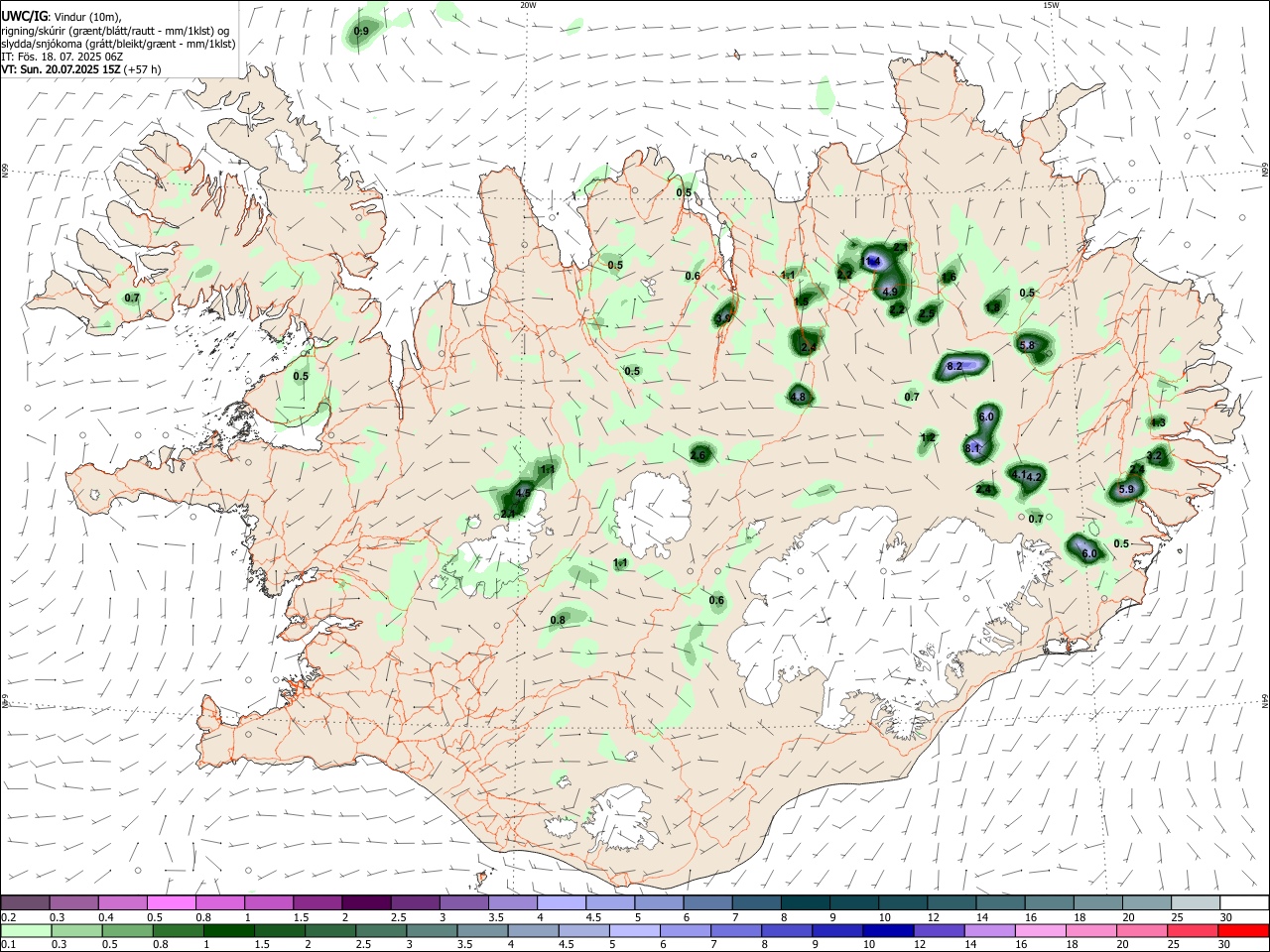Image resolution: width=1270 pixels, height=952 pixels.
Task: Select the 1.2 precipitation value
Action: pos(929,437)
